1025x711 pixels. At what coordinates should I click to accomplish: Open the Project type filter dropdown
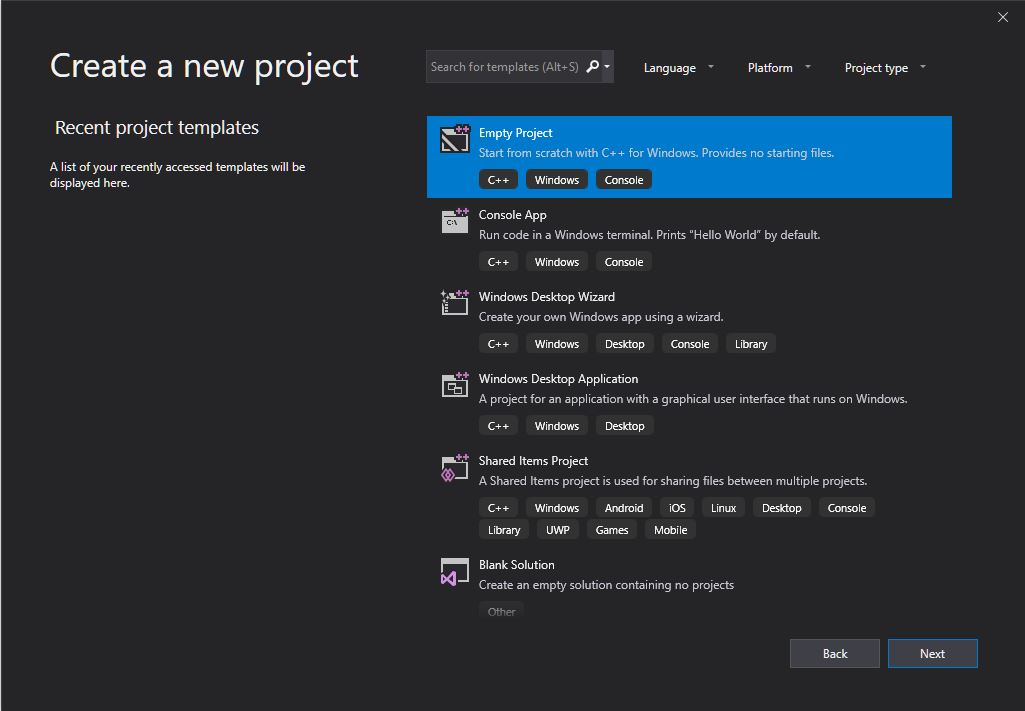click(885, 67)
